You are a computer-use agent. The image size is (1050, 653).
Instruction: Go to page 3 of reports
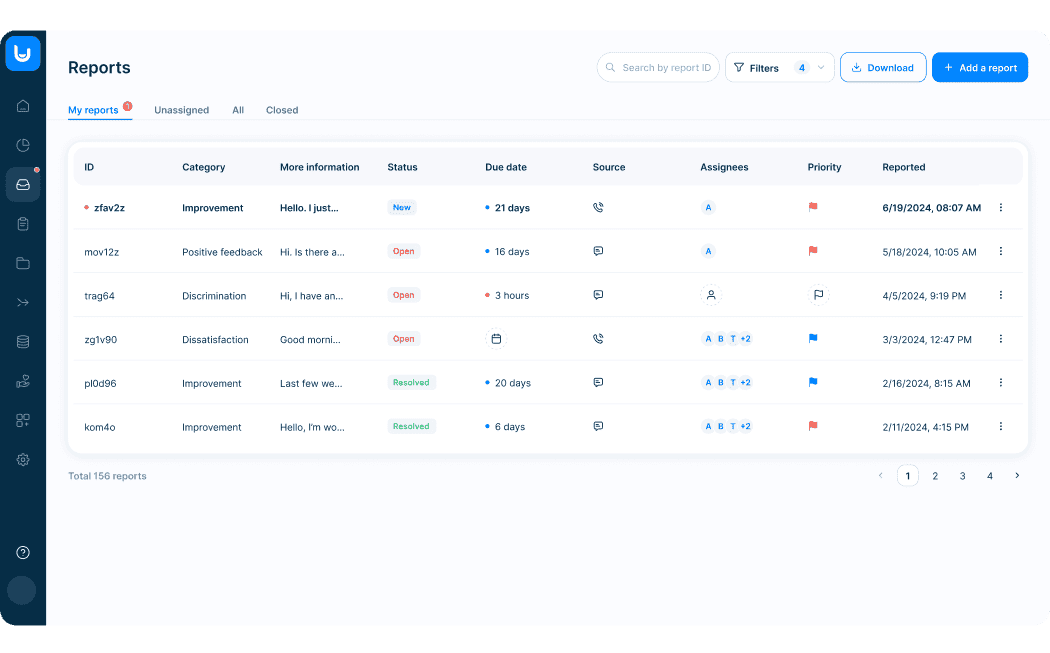(x=963, y=476)
